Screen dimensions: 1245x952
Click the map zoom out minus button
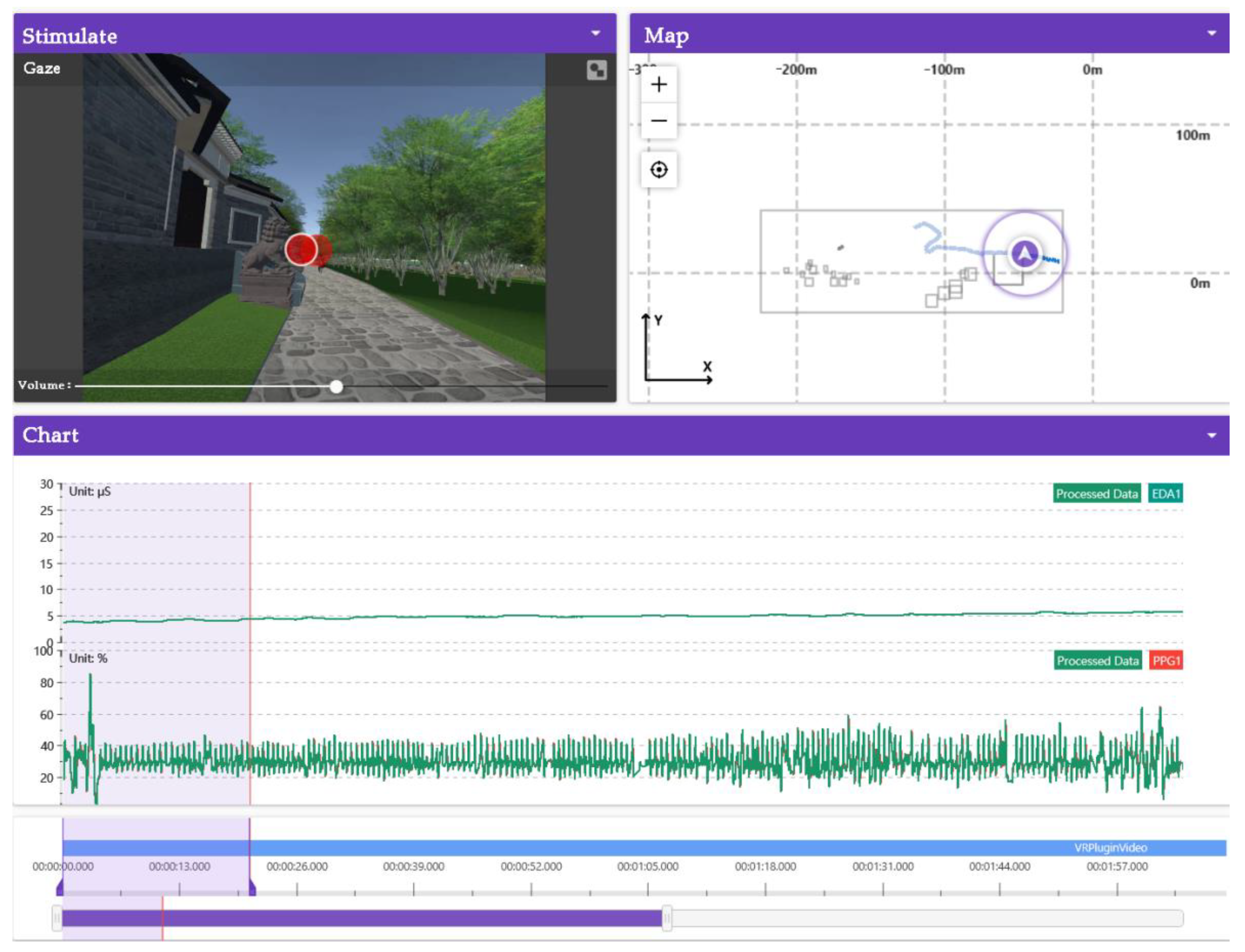[659, 121]
